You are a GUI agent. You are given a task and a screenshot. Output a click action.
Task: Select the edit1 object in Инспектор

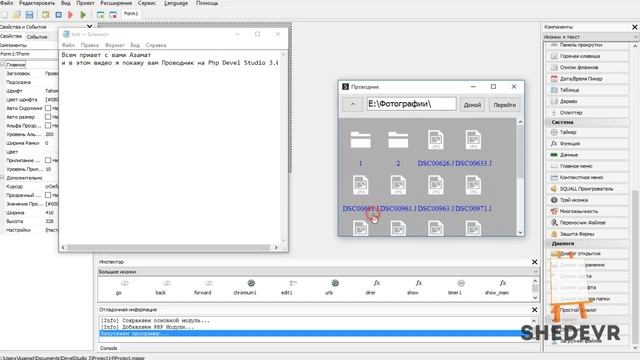pos(287,287)
